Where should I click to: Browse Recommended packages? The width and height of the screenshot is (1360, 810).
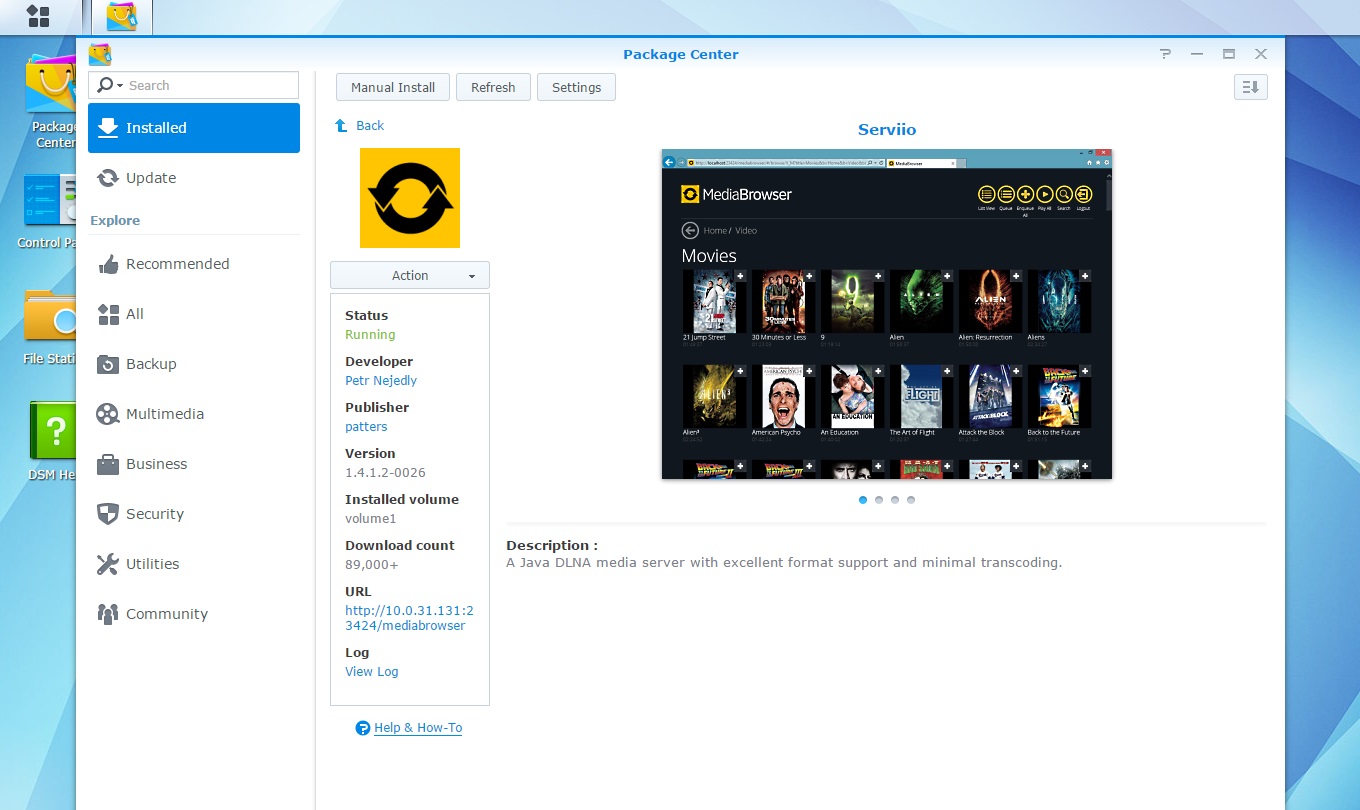(x=194, y=264)
